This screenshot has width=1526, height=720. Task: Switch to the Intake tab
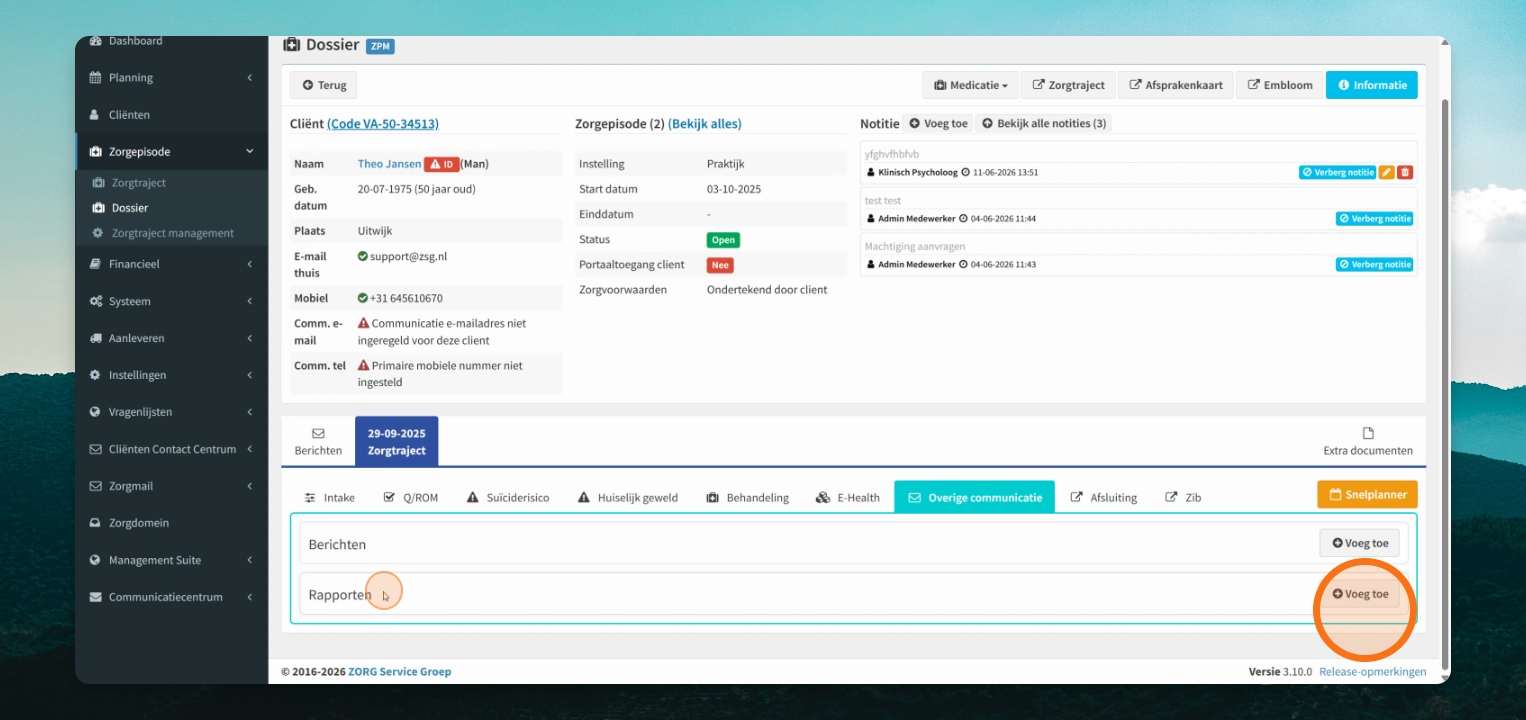(330, 497)
